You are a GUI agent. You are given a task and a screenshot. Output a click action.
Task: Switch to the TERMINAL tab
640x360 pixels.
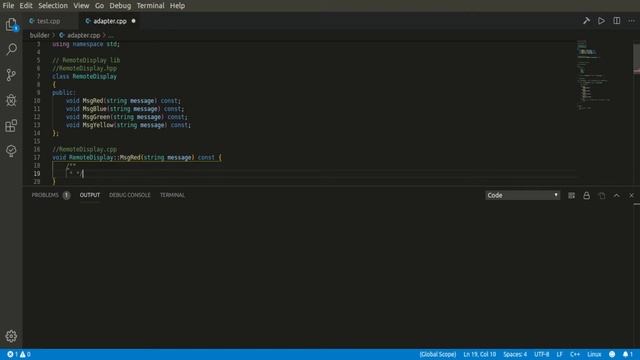click(172, 195)
